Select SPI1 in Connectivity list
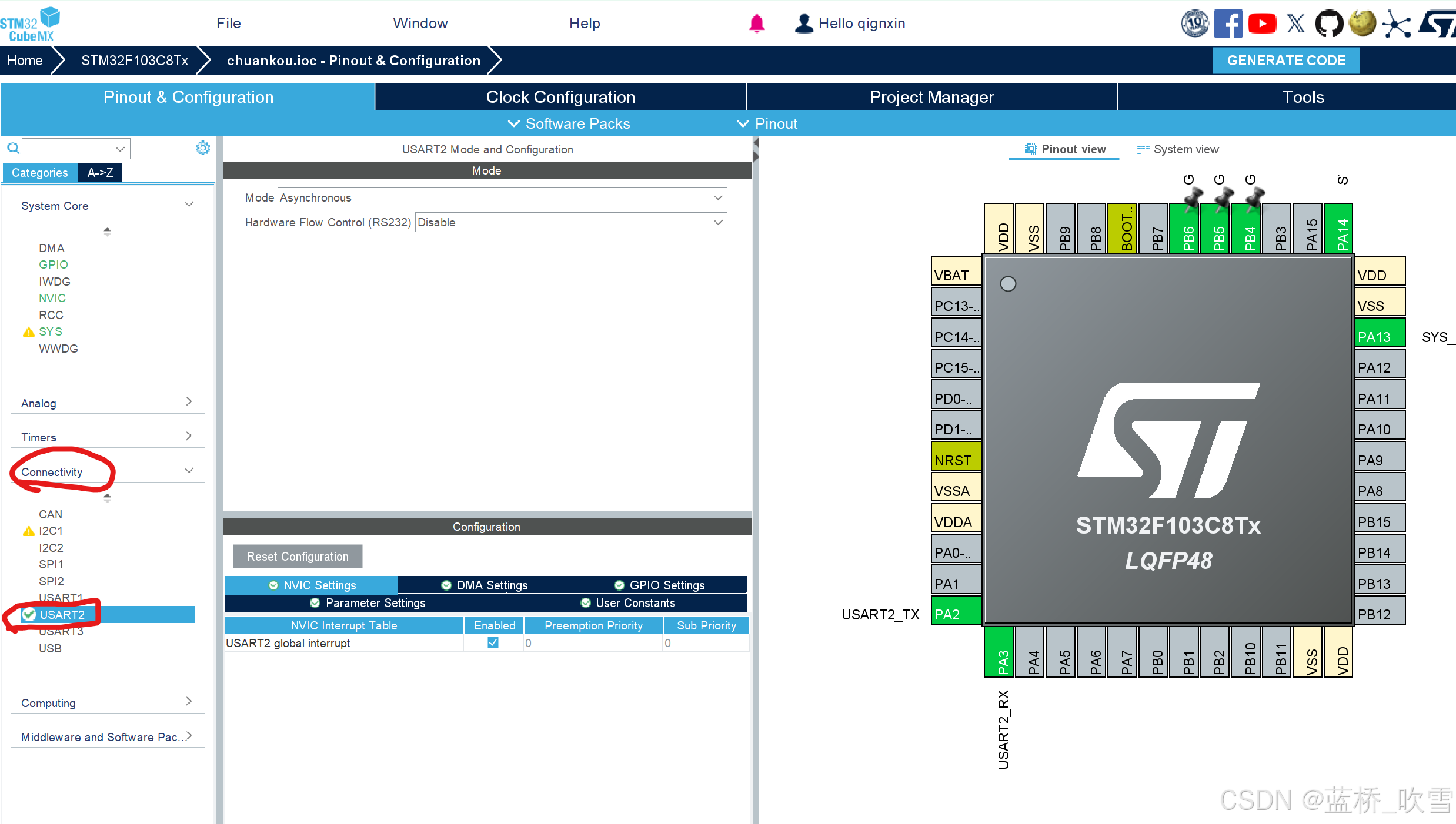Screen dimensions: 1456x824 coord(51,564)
